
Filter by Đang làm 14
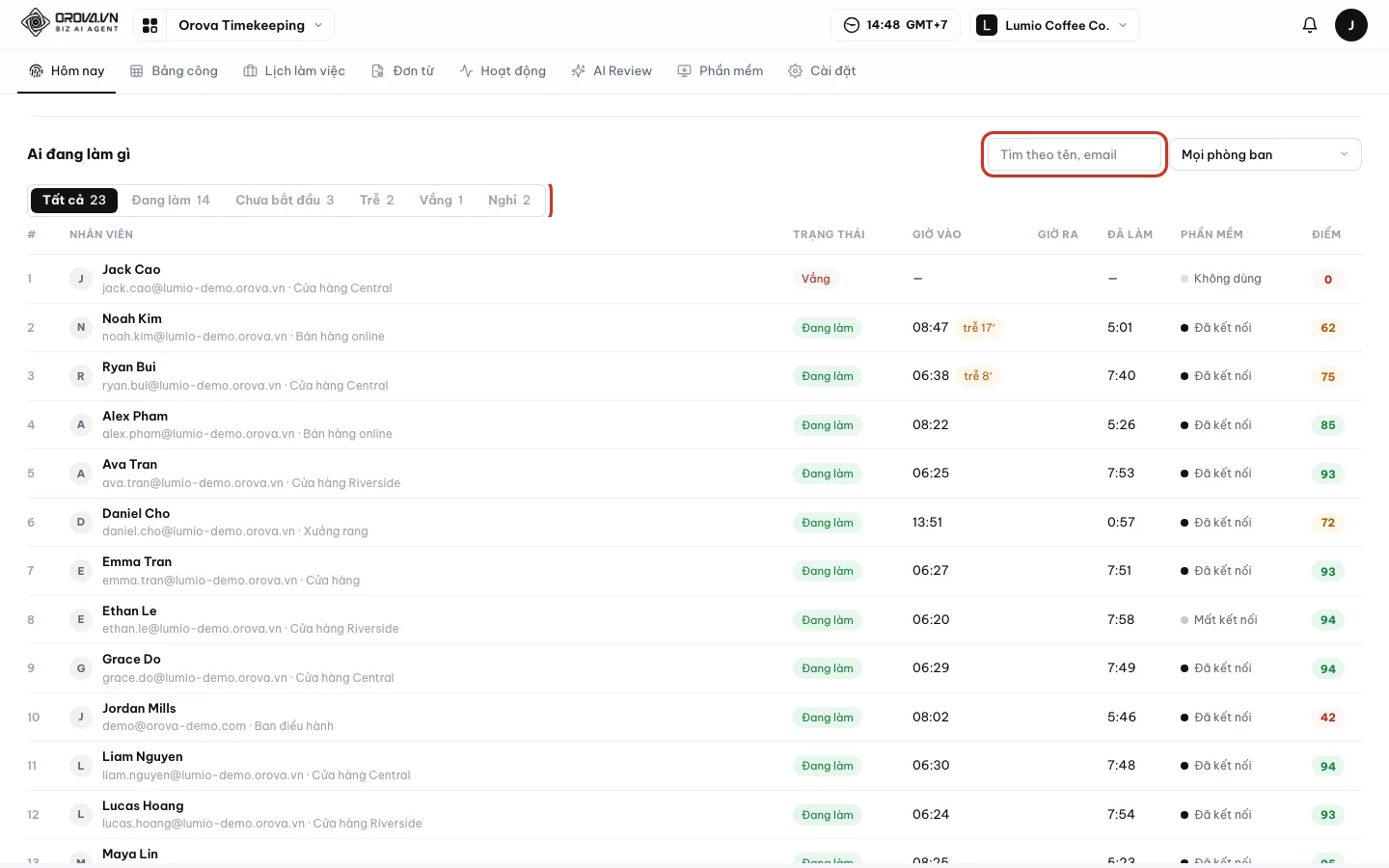tap(171, 201)
